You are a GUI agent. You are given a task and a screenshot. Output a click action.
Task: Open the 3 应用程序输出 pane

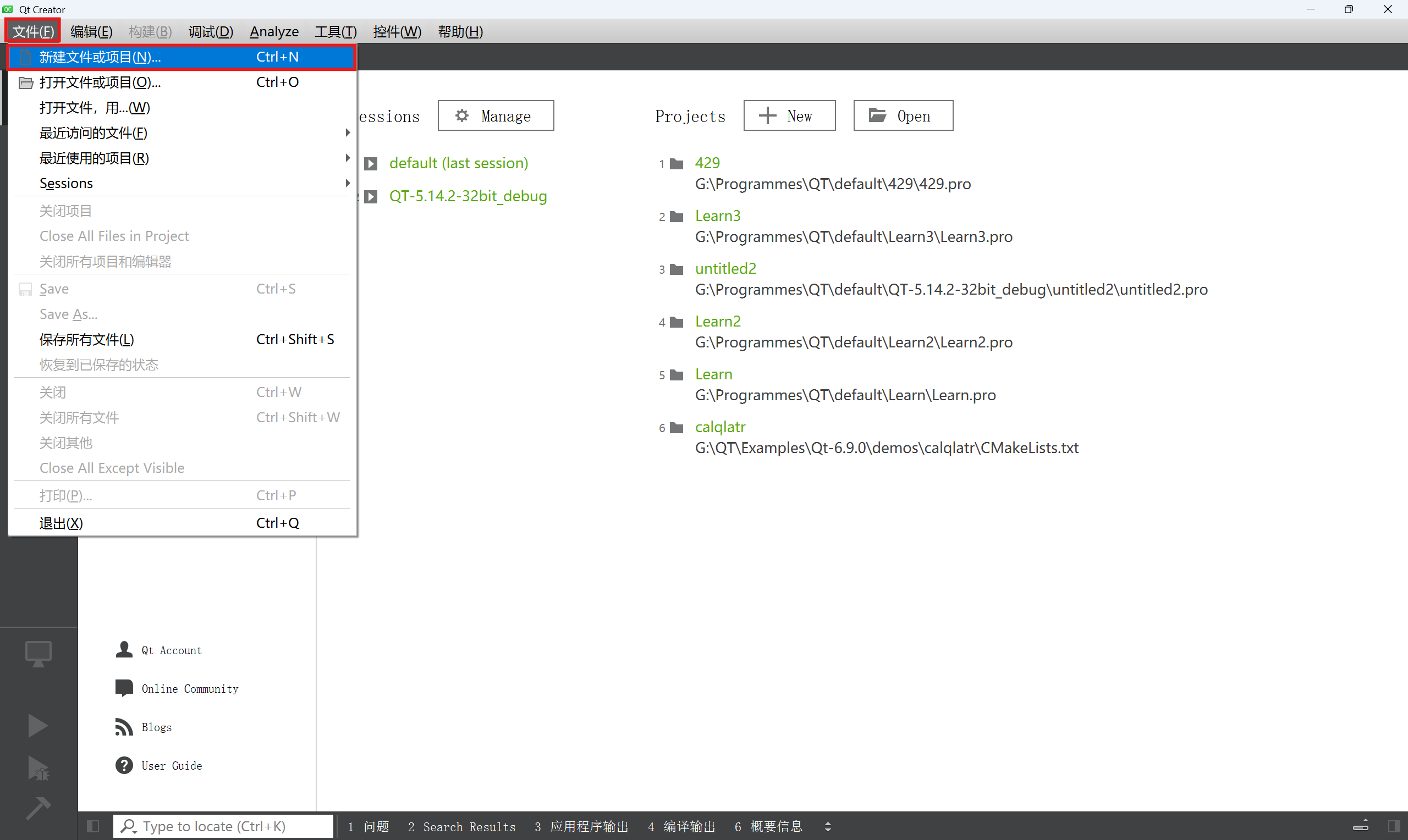581,826
